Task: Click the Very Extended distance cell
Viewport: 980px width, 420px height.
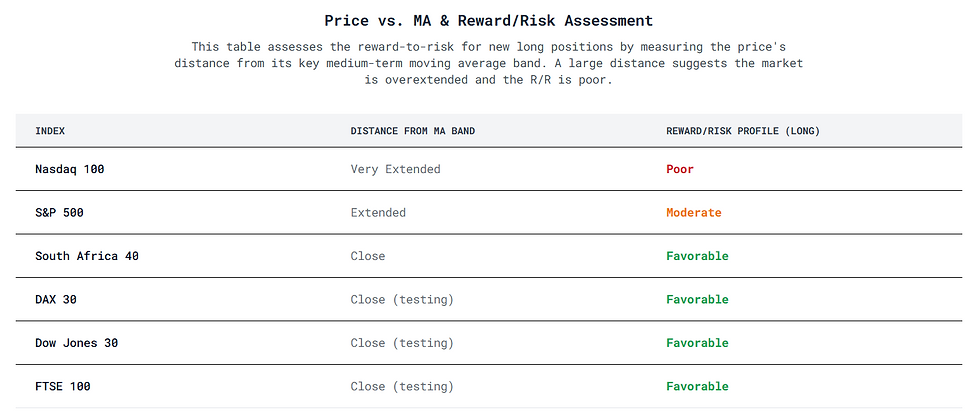Action: (x=396, y=169)
